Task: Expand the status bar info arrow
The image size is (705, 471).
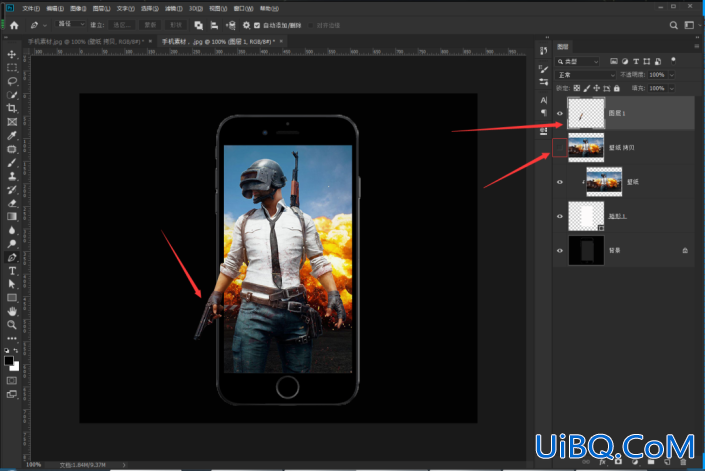Action: pos(124,465)
